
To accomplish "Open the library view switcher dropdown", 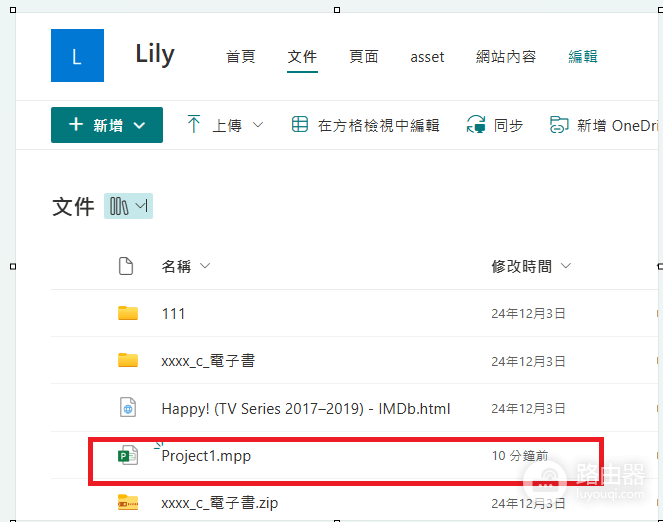I will (x=129, y=206).
